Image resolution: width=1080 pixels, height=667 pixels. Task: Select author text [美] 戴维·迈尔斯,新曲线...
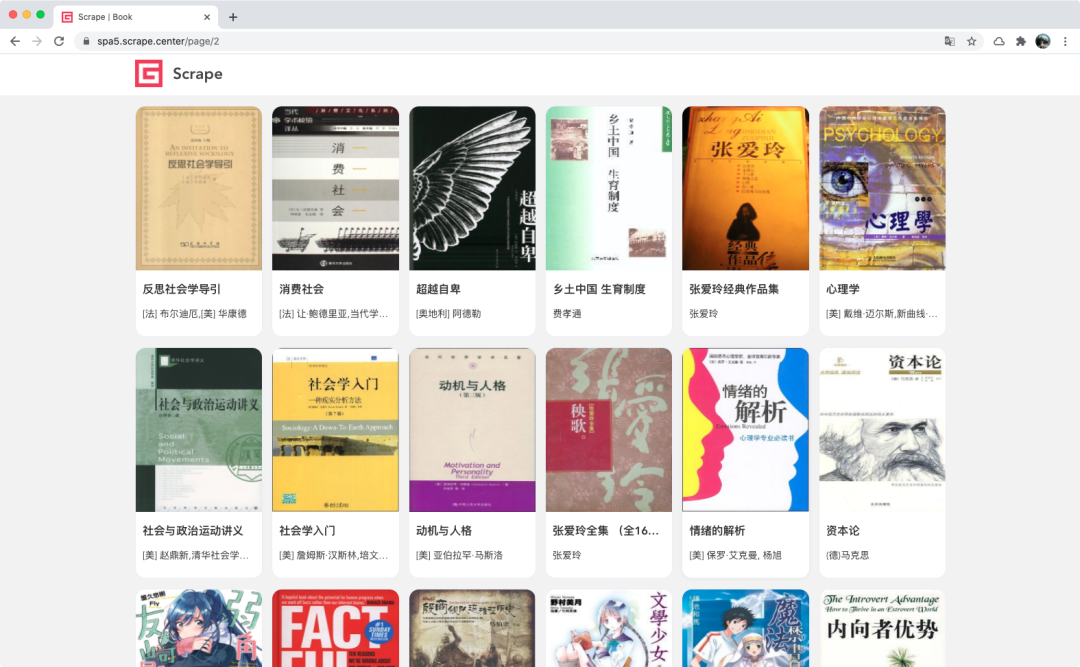coord(882,314)
